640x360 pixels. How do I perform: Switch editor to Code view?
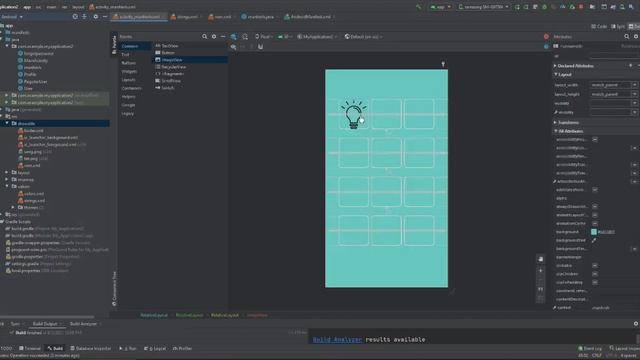[599, 27]
